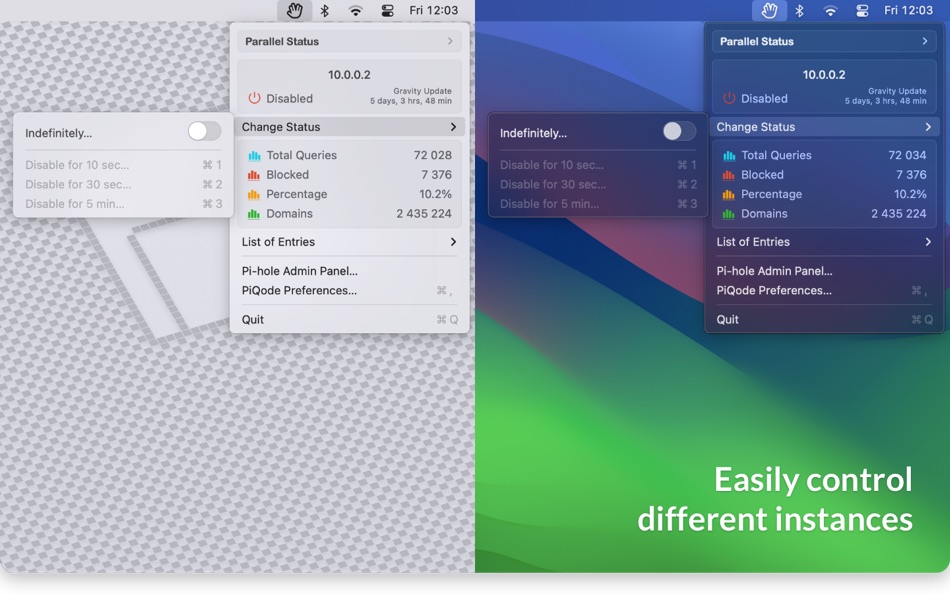This screenshot has height=594, width=950.
Task: Open Control Center icon in dark menu bar
Action: (862, 10)
